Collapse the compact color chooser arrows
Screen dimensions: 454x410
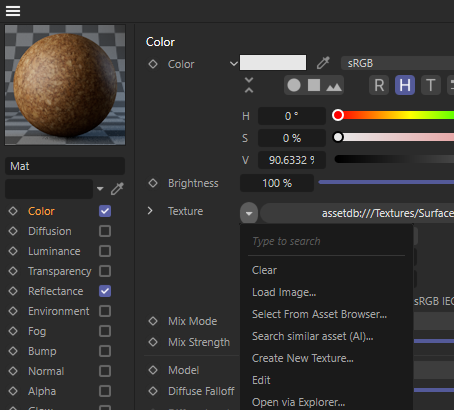point(249,85)
